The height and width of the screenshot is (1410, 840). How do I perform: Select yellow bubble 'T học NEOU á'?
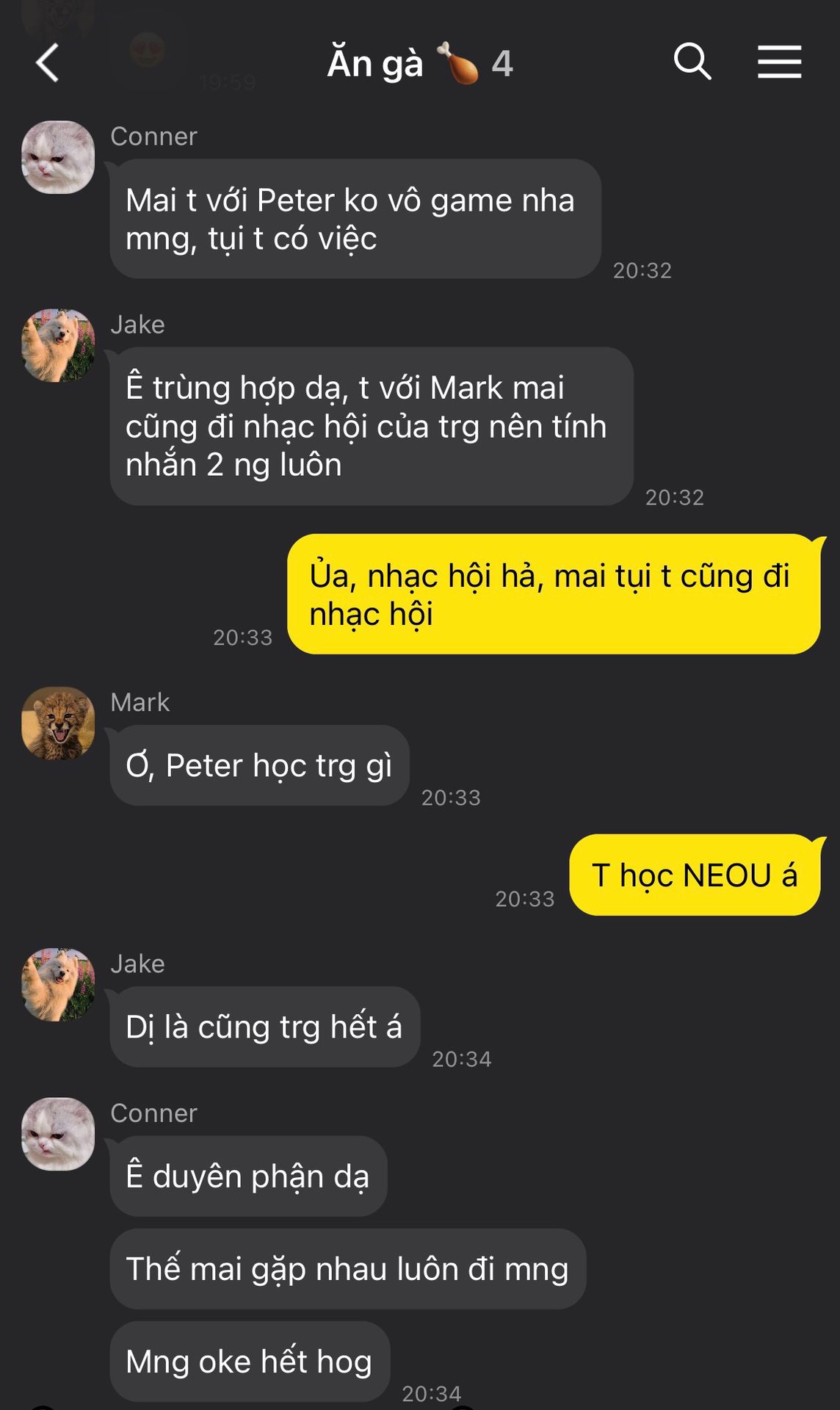[x=695, y=875]
